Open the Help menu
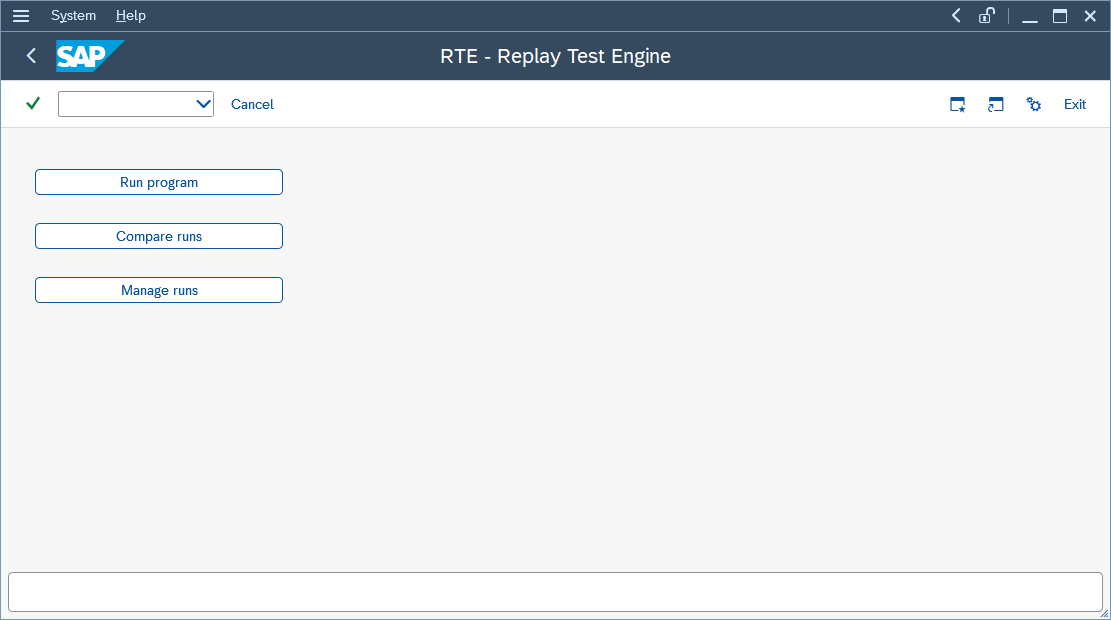Image resolution: width=1111 pixels, height=620 pixels. pos(130,16)
